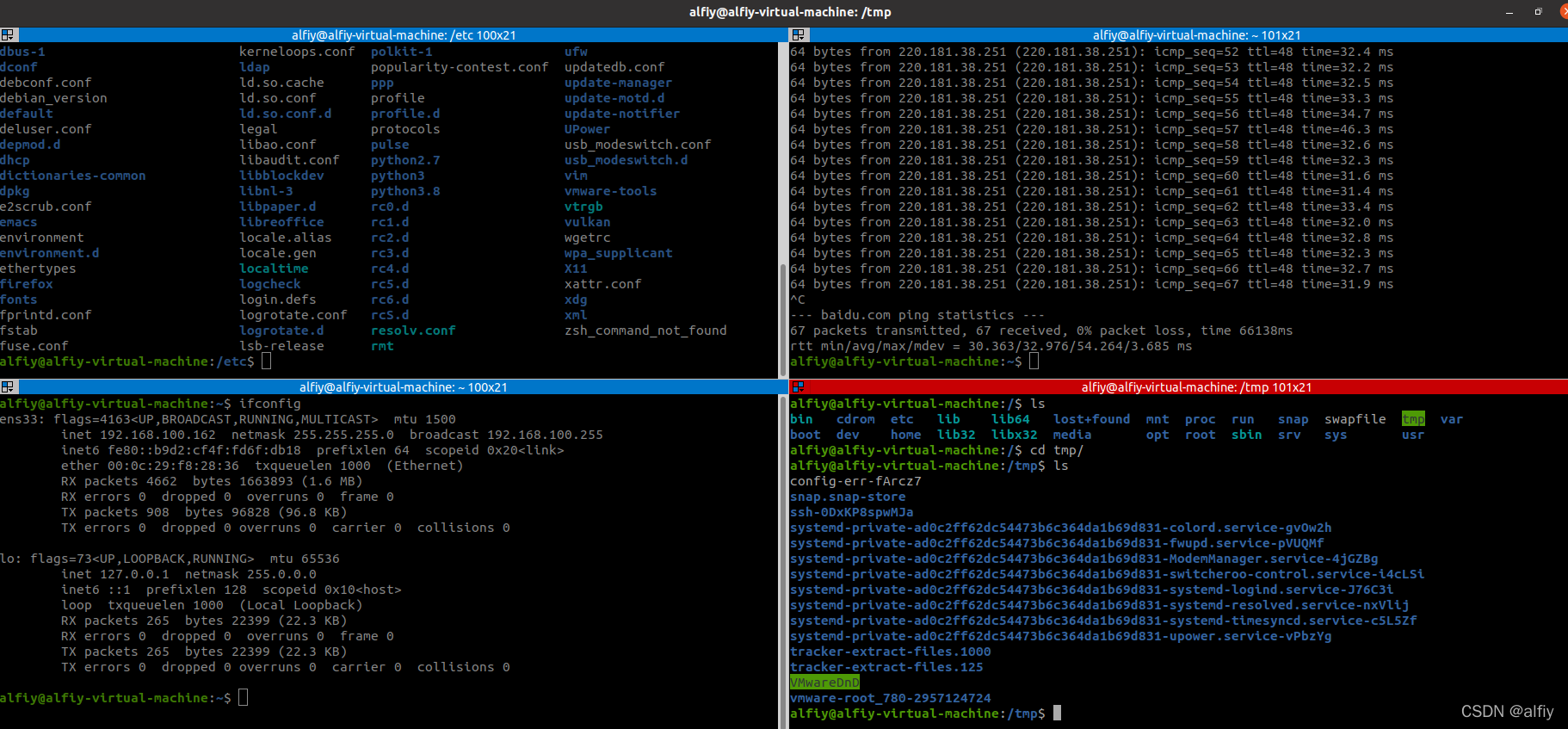Click the /etc 100x21 pane title bar

click(x=404, y=35)
